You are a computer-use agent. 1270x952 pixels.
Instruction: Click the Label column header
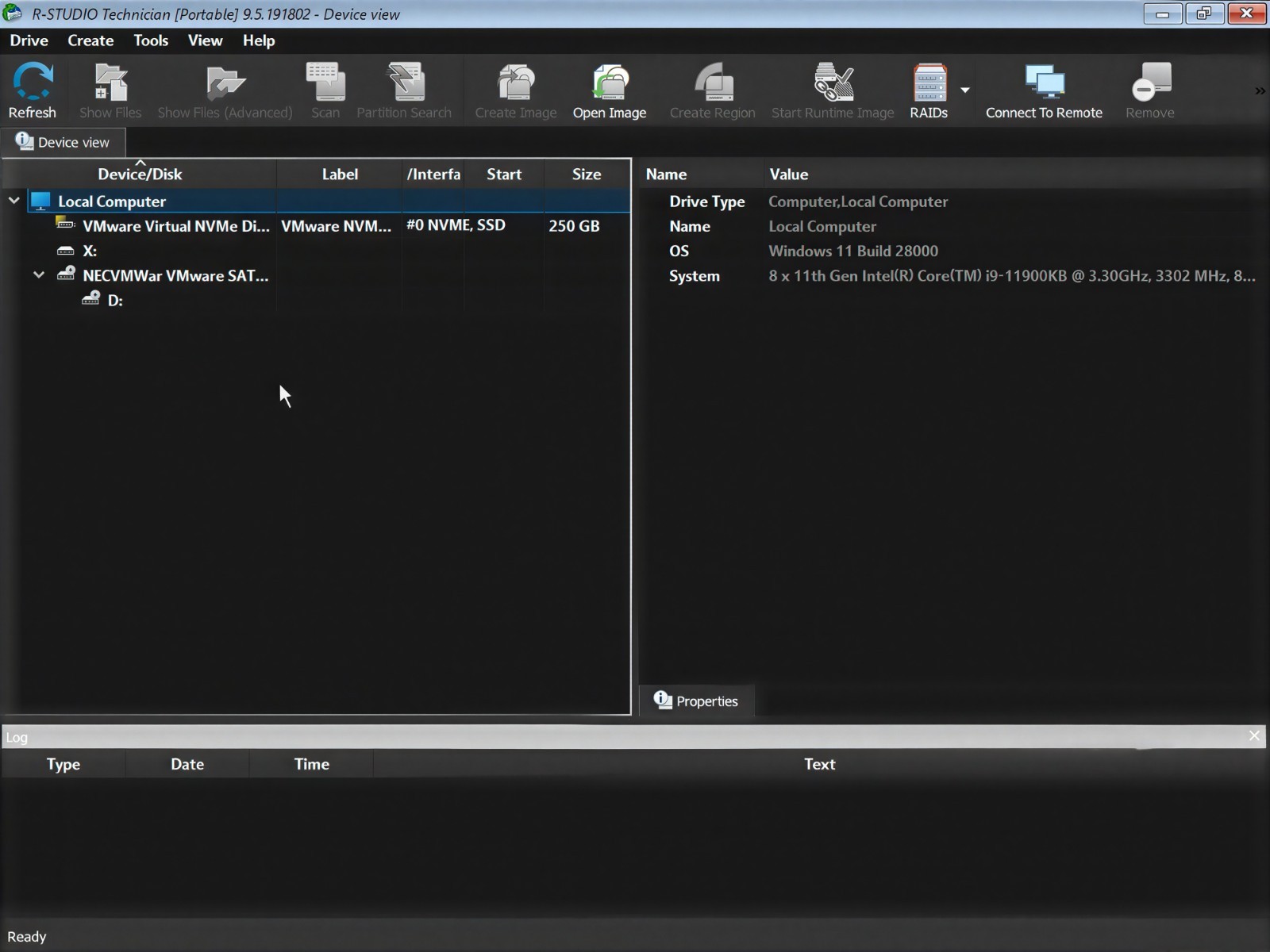[340, 175]
